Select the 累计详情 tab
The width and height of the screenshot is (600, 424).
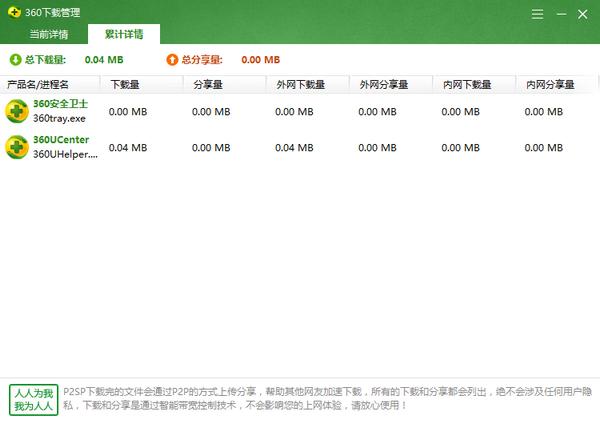click(x=124, y=34)
